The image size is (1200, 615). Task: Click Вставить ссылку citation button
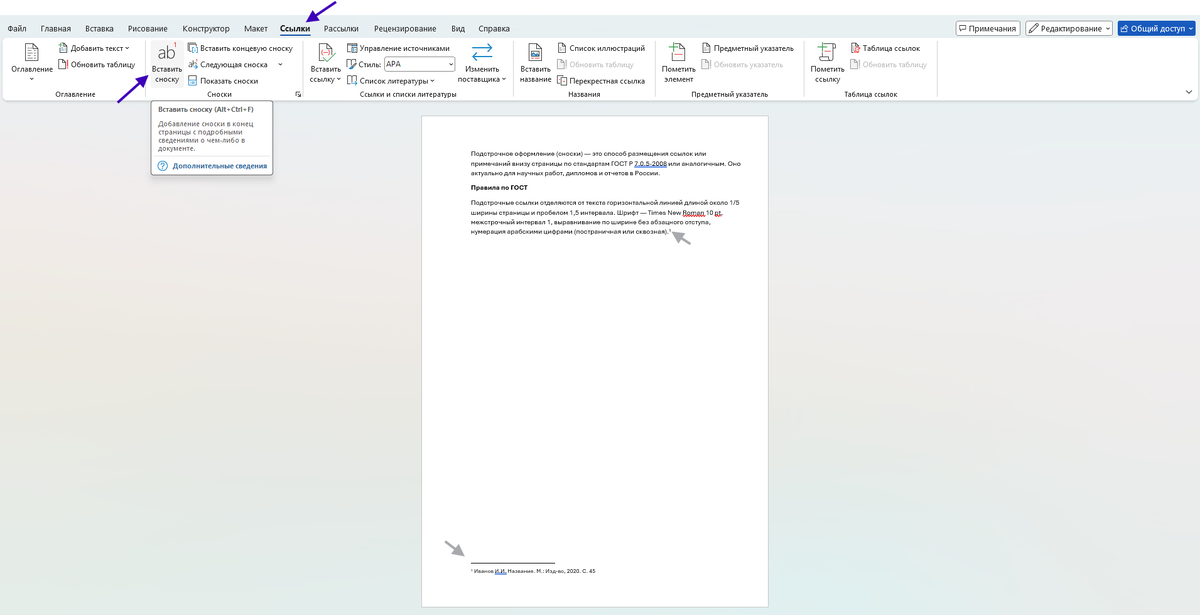pyautogui.click(x=325, y=63)
